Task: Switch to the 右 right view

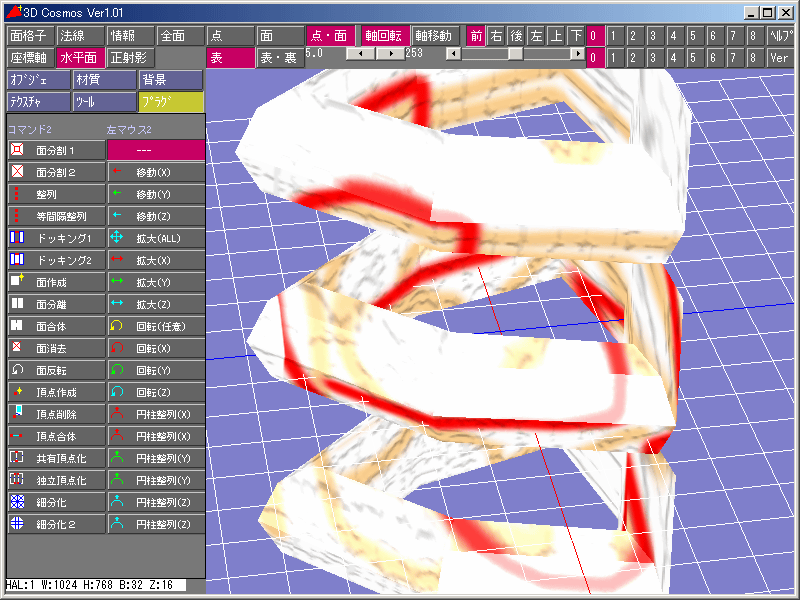Action: [x=496, y=36]
